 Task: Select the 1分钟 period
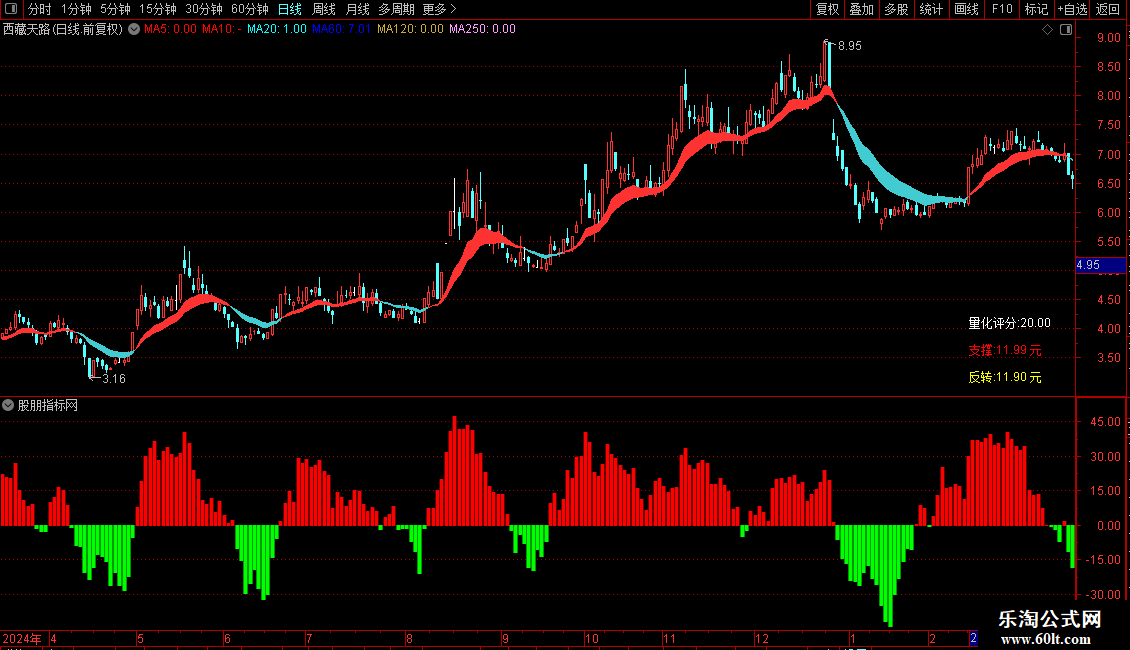tap(76, 9)
